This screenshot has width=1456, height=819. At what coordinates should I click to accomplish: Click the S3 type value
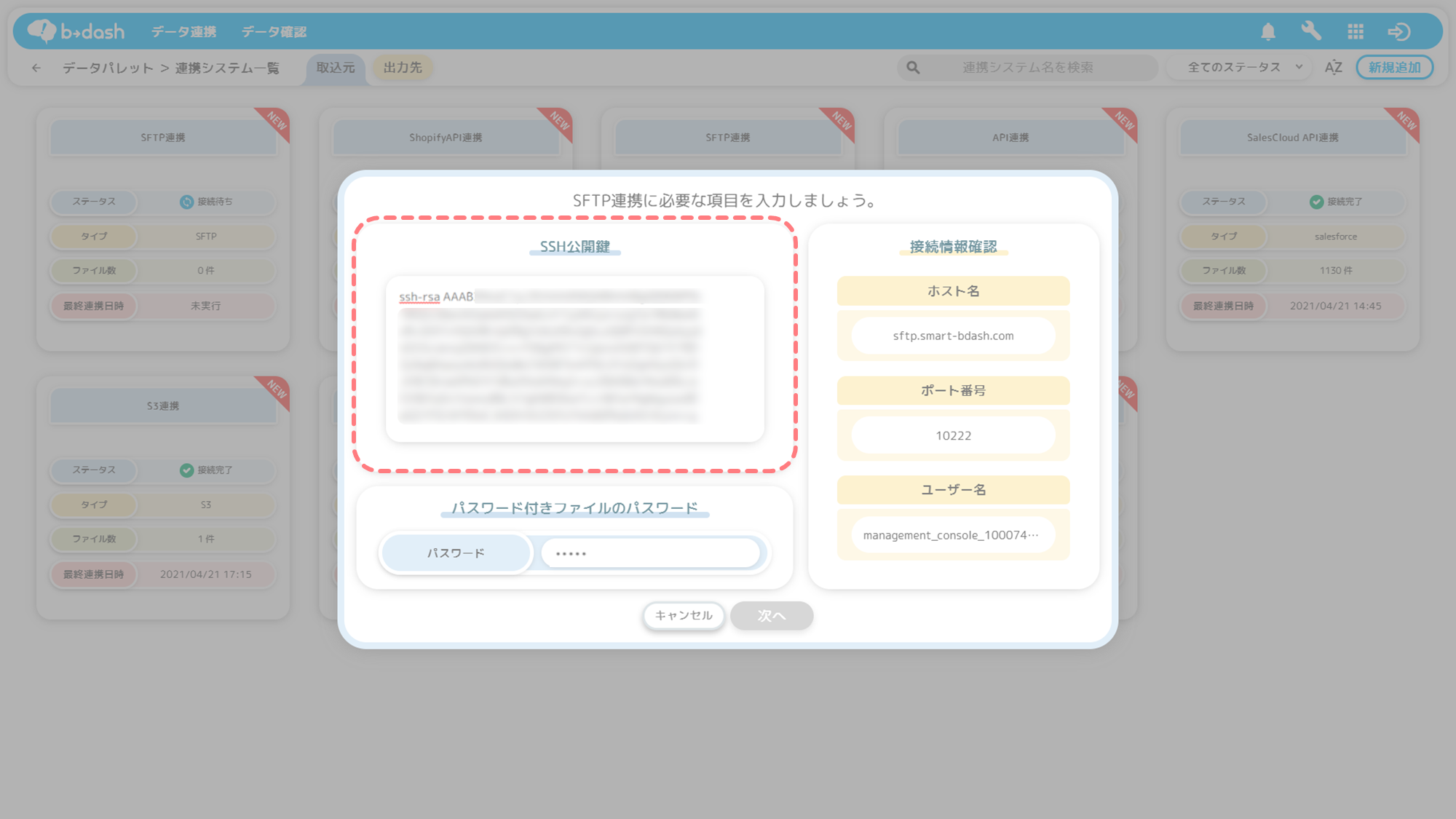pyautogui.click(x=206, y=505)
